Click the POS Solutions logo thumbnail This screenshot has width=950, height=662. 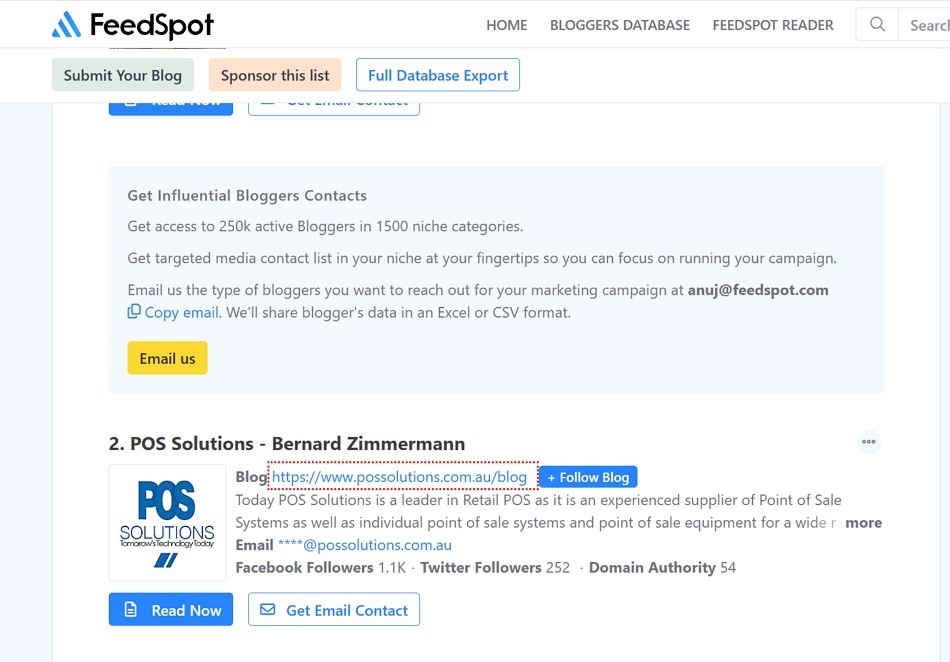coord(167,523)
